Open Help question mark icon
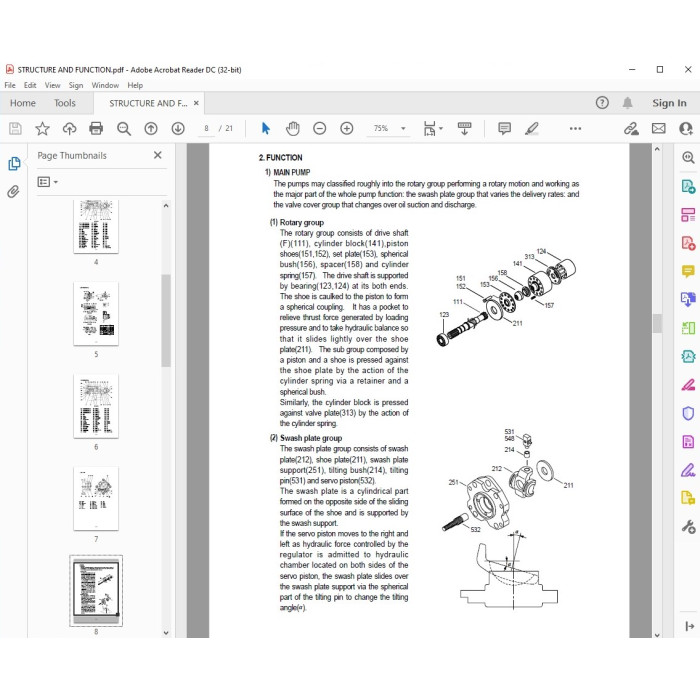The image size is (700, 700). click(x=602, y=103)
